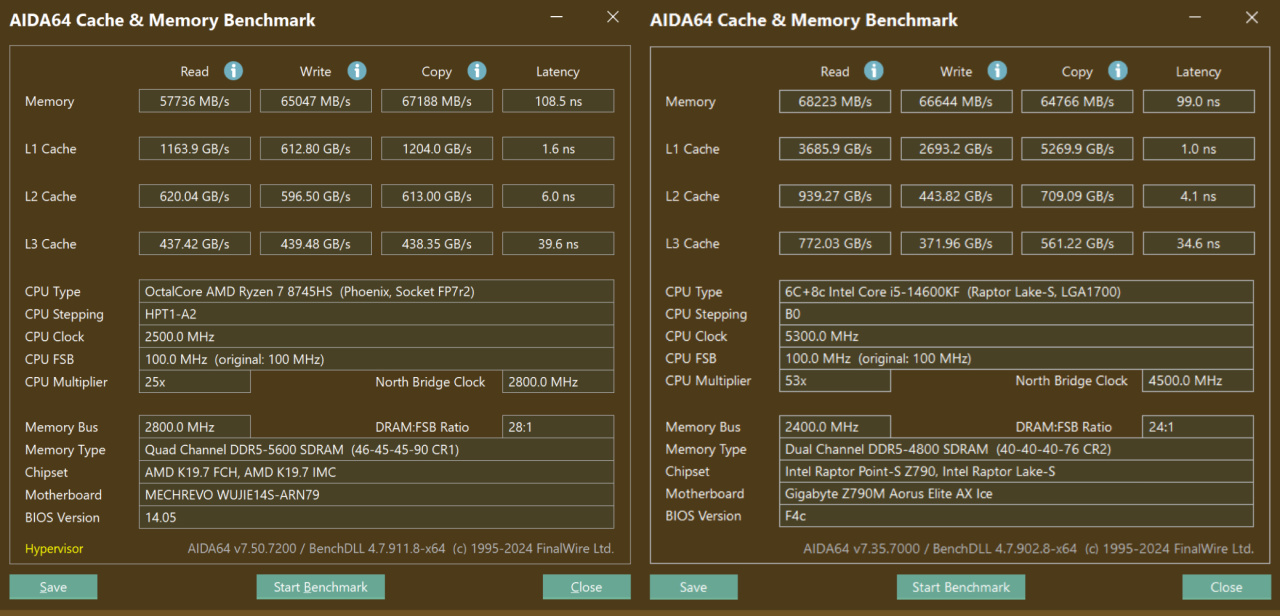Select L3 read value 772.03 GB/s
This screenshot has height=616, width=1280.
(835, 244)
